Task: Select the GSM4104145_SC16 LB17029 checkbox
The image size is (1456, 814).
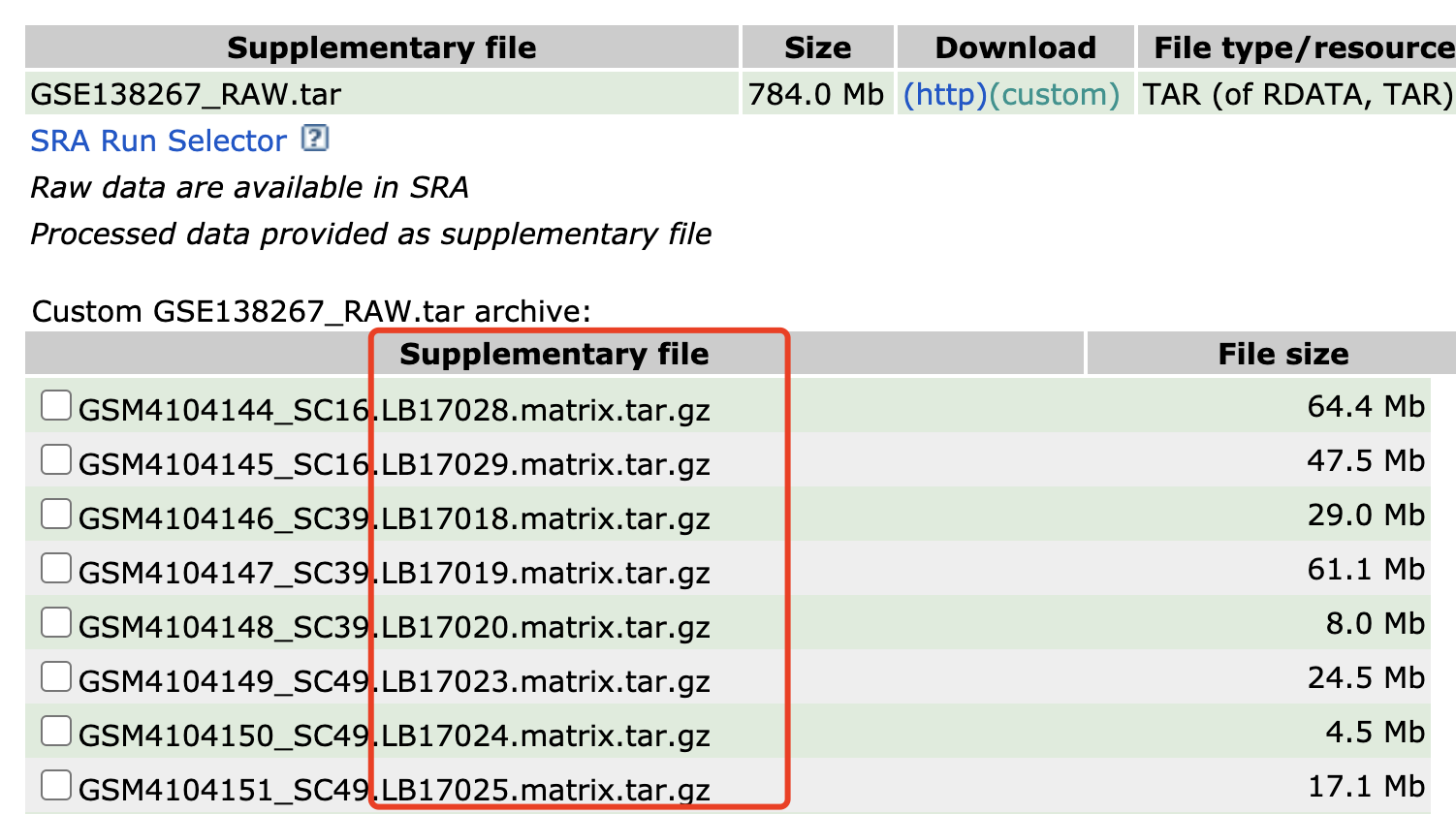Action: click(56, 460)
